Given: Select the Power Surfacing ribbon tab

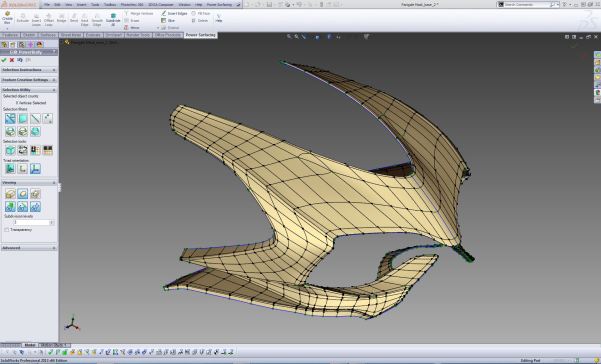Looking at the screenshot, I should pos(200,35).
